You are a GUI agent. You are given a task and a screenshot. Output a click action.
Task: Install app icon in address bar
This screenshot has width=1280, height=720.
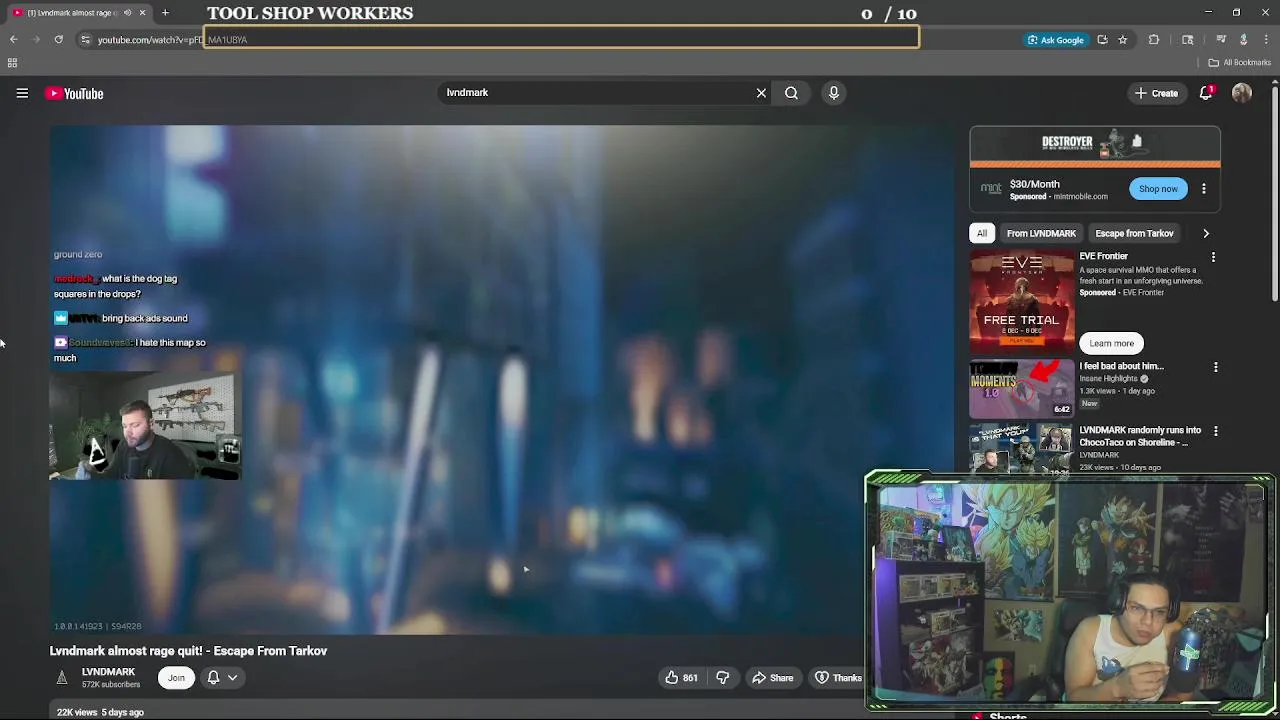pyautogui.click(x=1102, y=39)
